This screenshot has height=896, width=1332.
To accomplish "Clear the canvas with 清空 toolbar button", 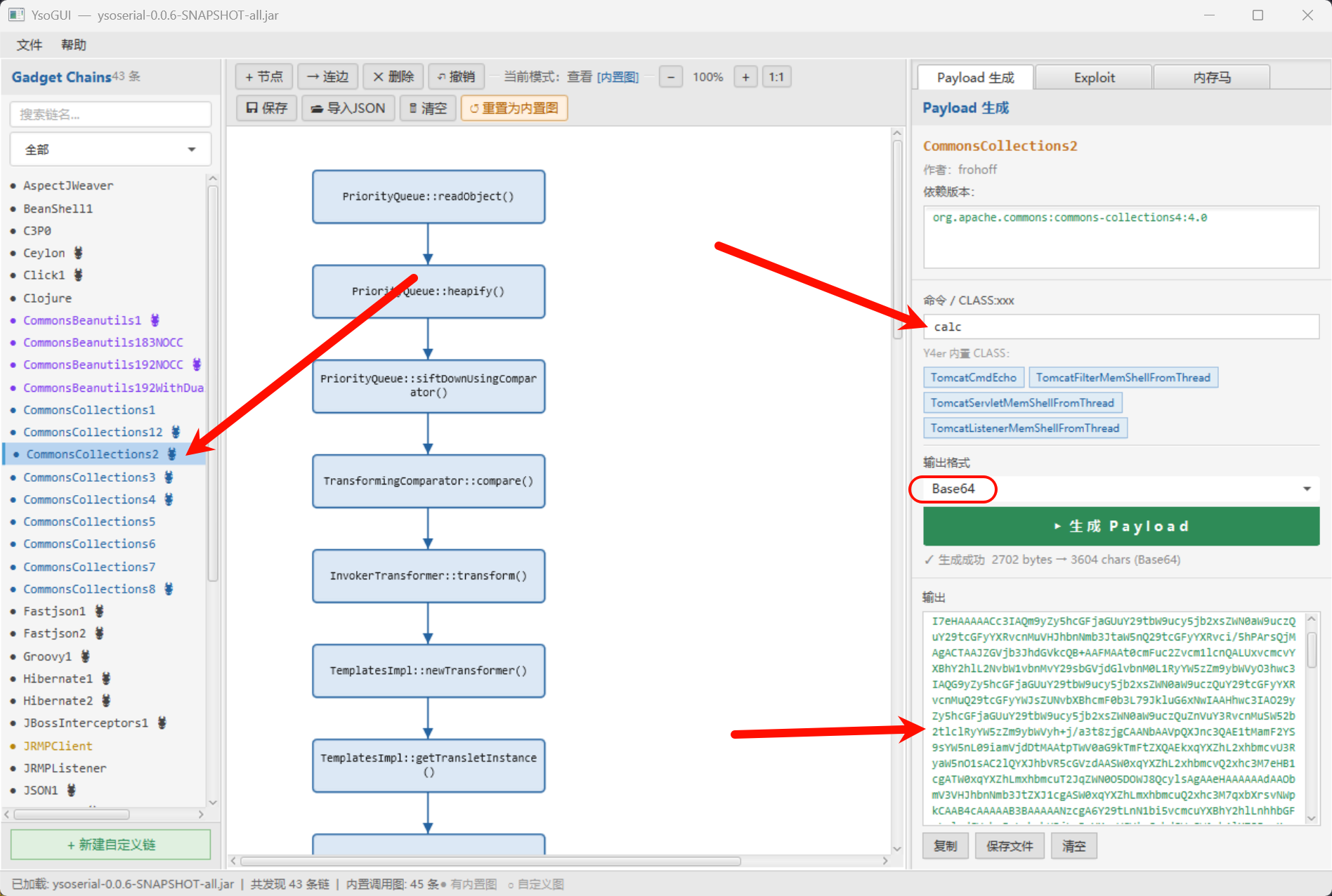I will pos(428,108).
